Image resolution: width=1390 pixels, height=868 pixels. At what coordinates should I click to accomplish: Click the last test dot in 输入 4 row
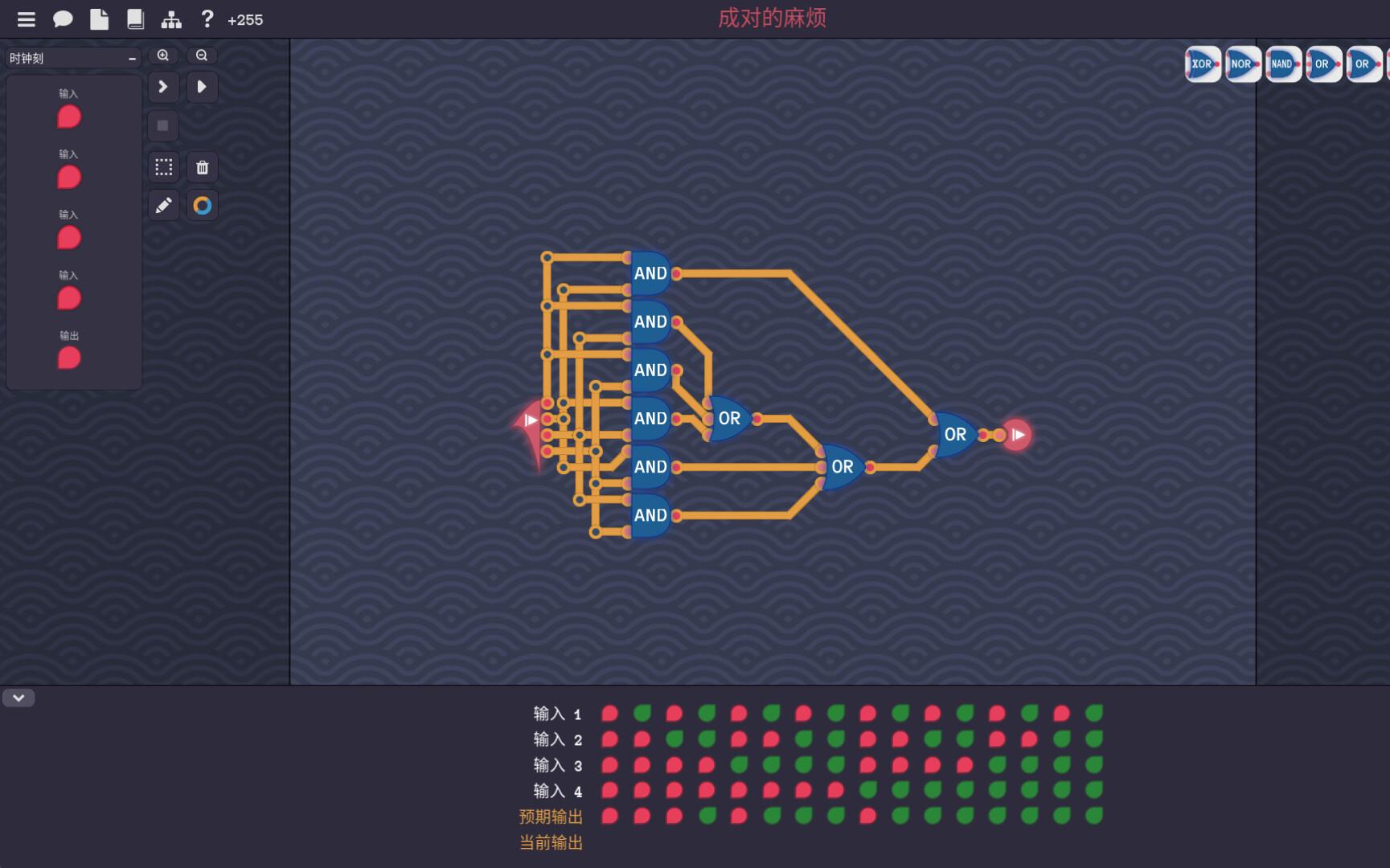1094,790
